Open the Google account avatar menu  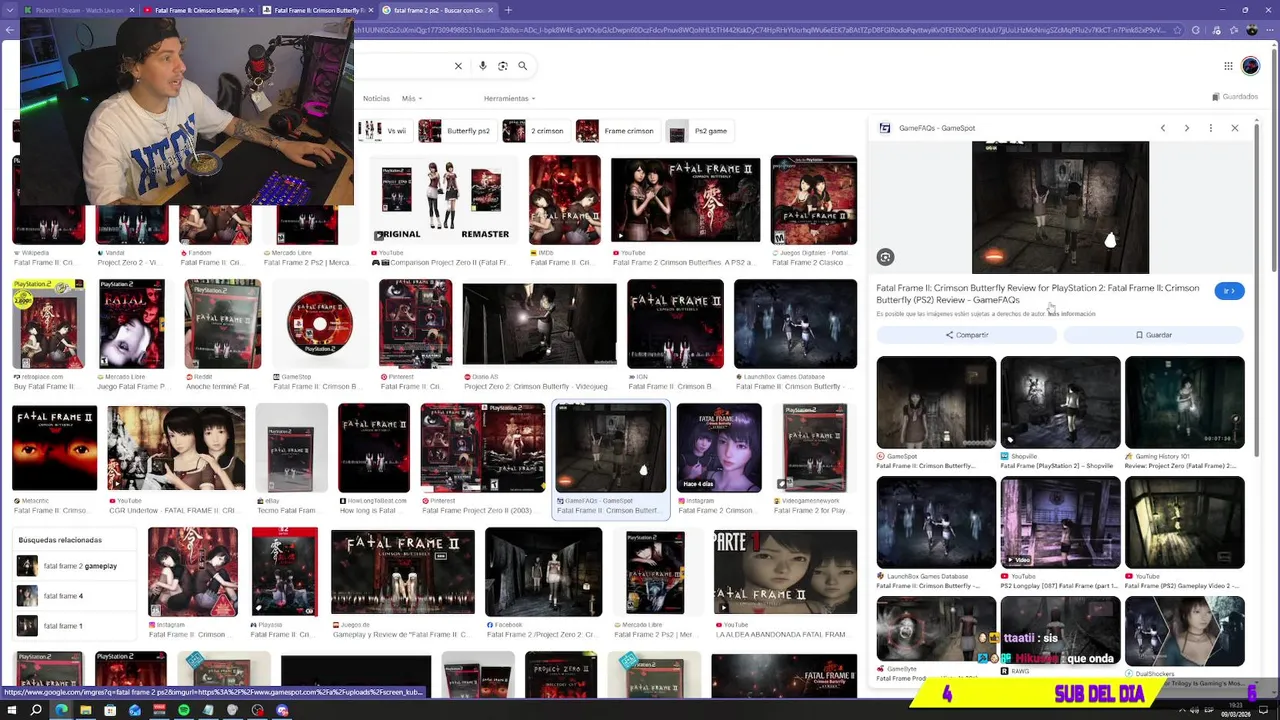point(1251,66)
